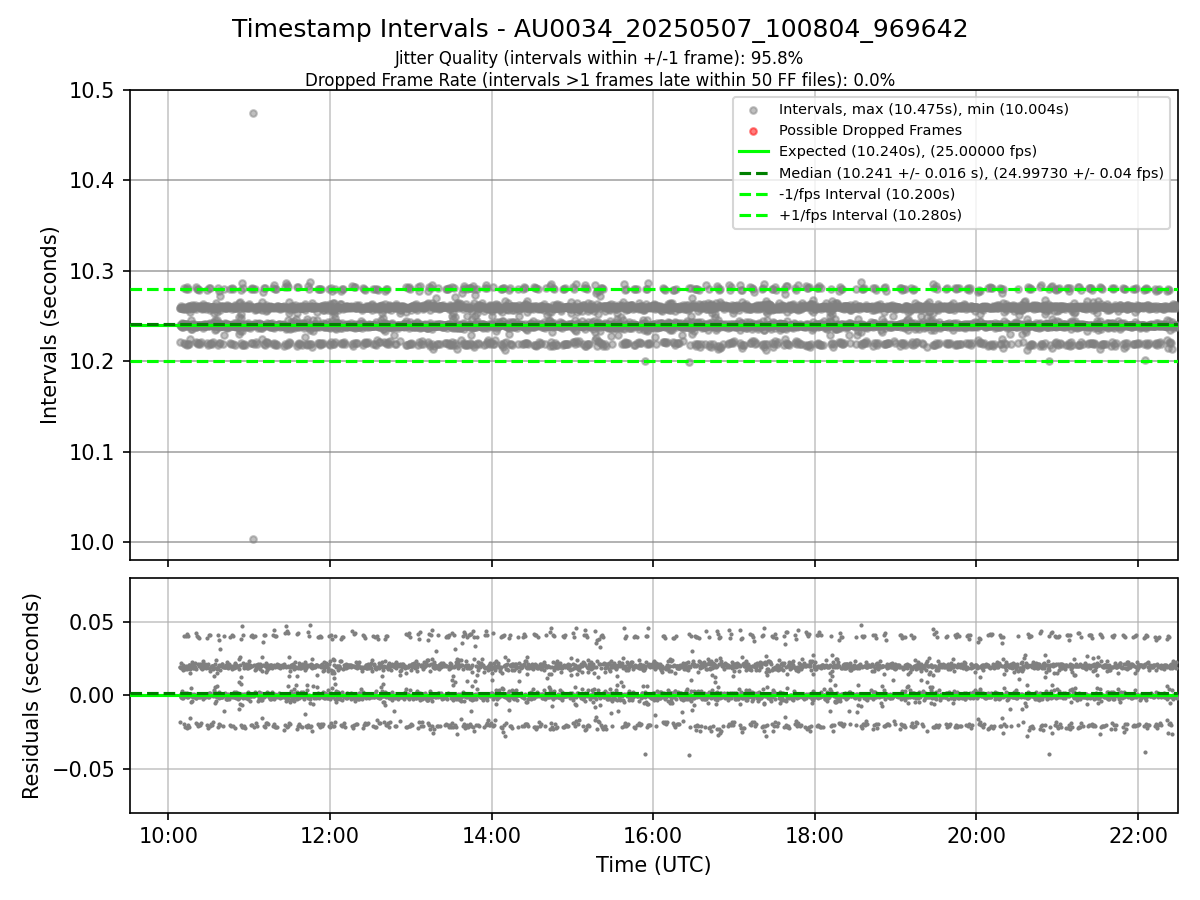This screenshot has width=1200, height=900.
Task: Click the outlier point near 10.004 seconds
Action: click(x=253, y=539)
